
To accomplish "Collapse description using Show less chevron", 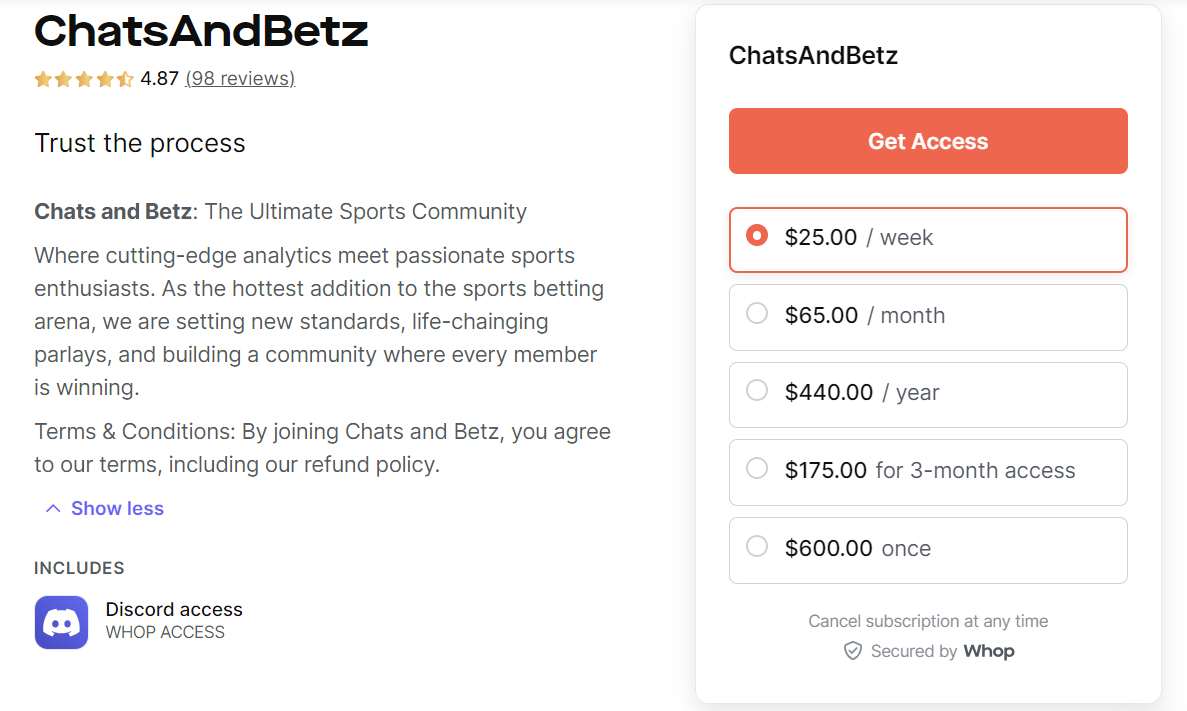I will 53,508.
